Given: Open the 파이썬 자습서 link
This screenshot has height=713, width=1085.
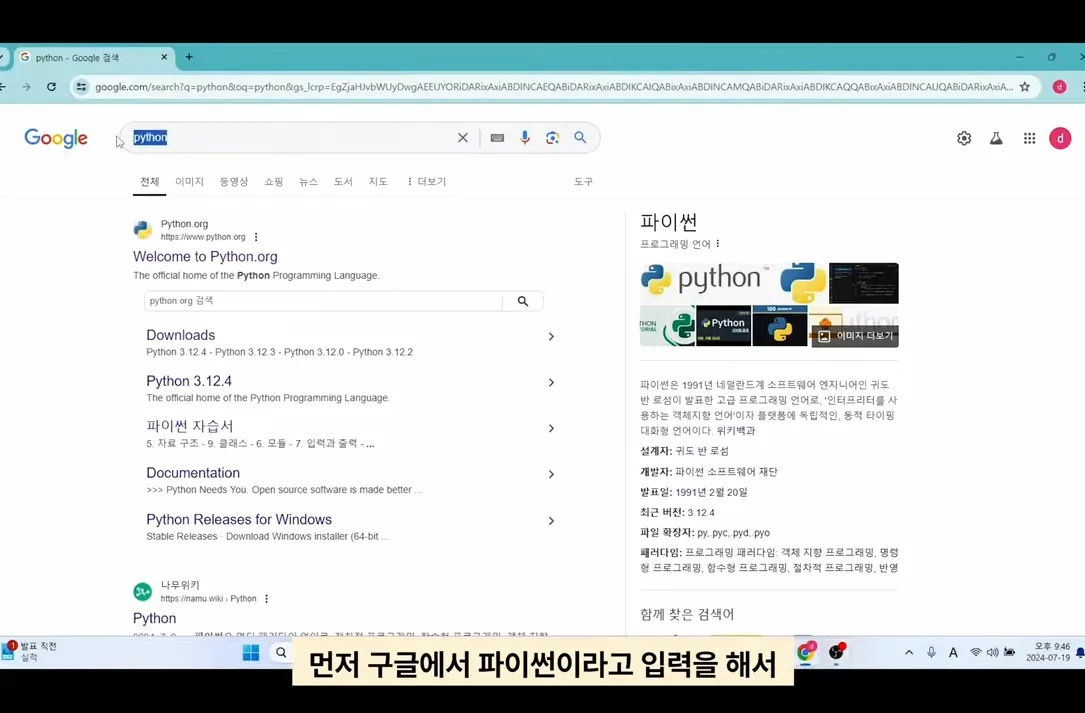Looking at the screenshot, I should point(190,426).
